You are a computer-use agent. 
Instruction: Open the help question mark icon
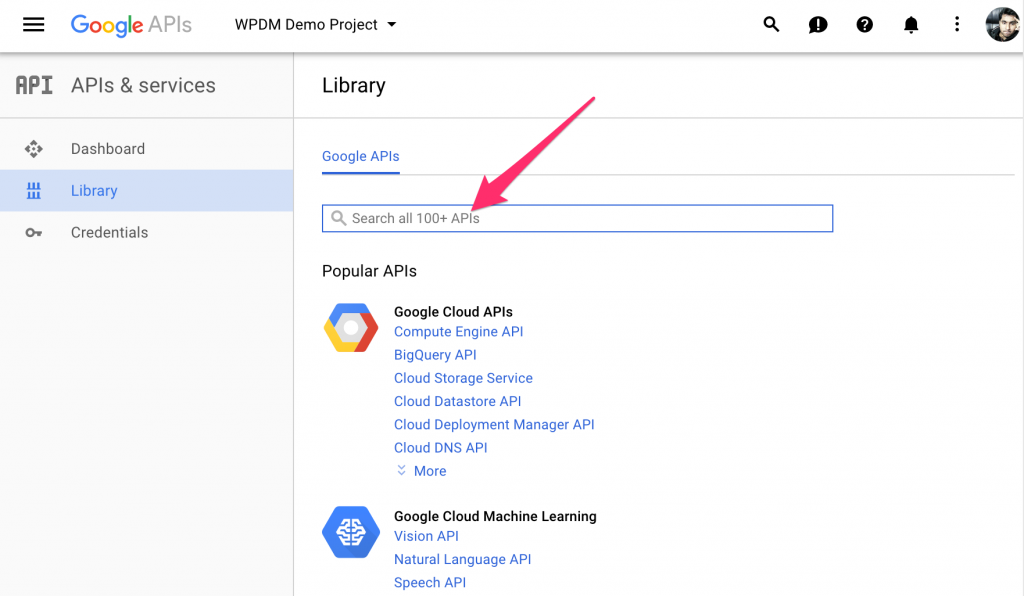pos(865,25)
